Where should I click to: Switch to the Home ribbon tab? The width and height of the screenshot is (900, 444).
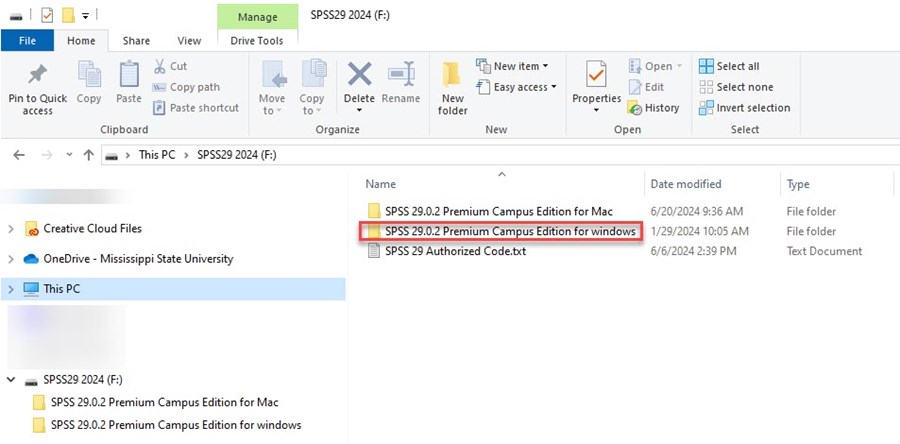tap(81, 41)
